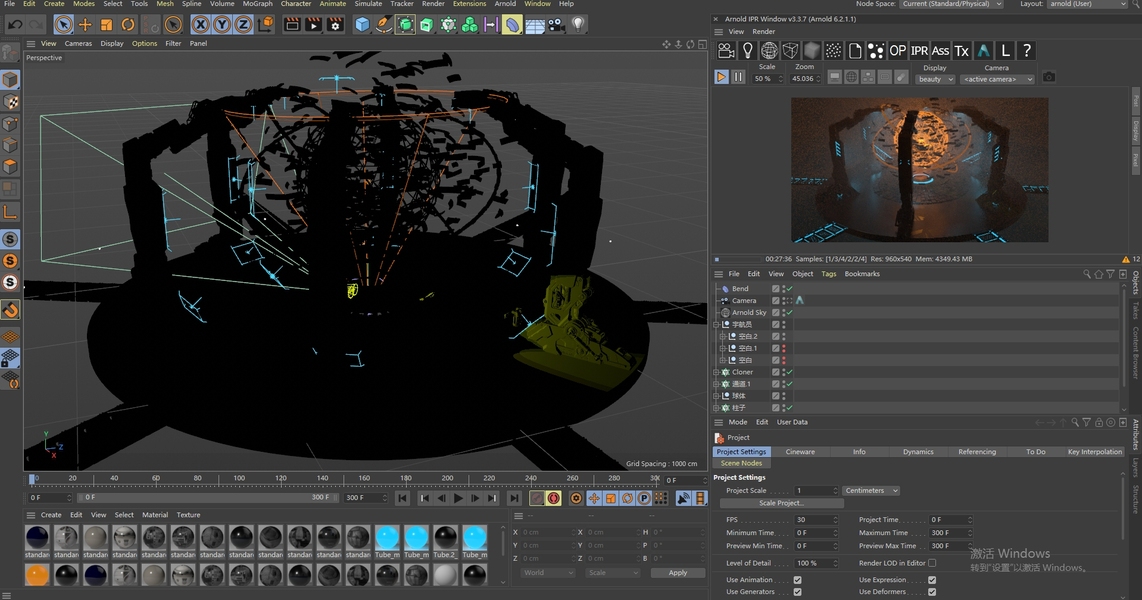Toggle Y axis lock button

[222, 25]
